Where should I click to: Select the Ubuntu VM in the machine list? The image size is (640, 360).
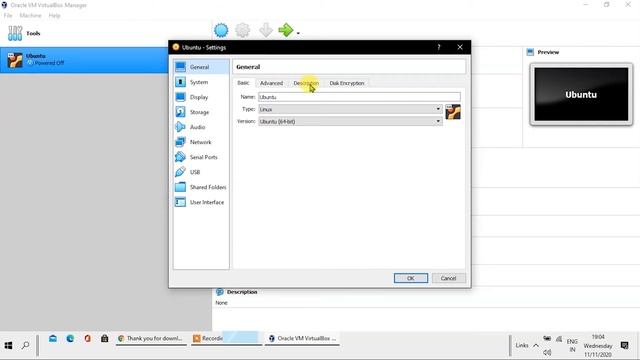tap(84, 60)
